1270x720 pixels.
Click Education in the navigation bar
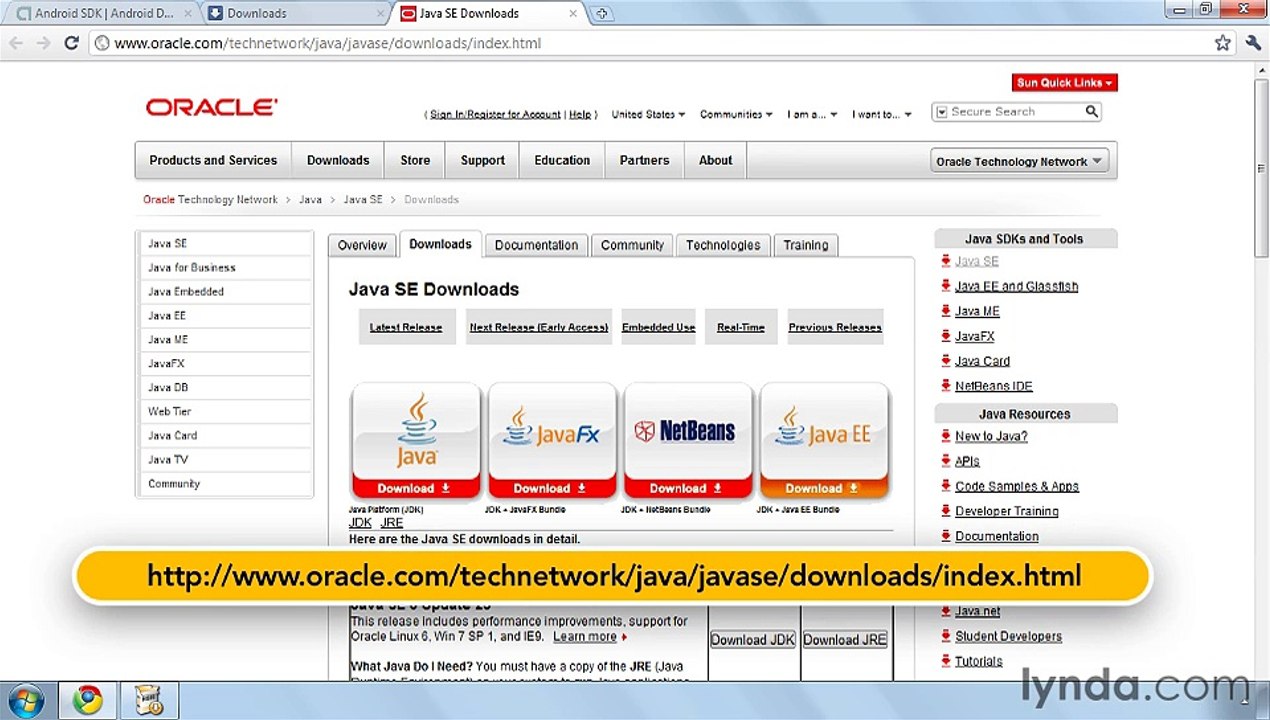[562, 160]
